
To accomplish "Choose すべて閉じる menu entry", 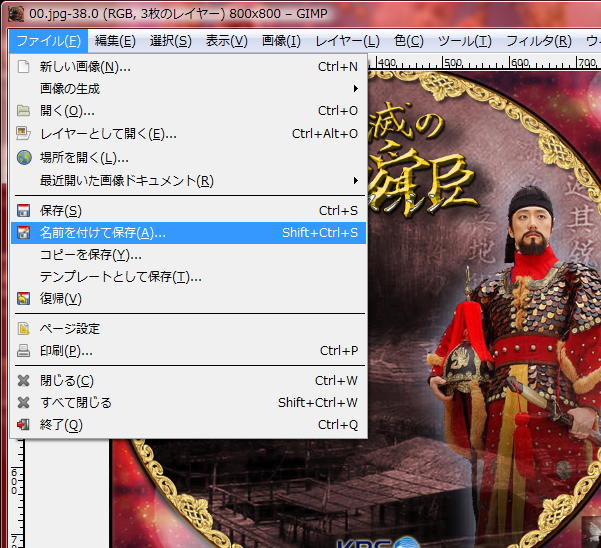I will click(x=189, y=402).
